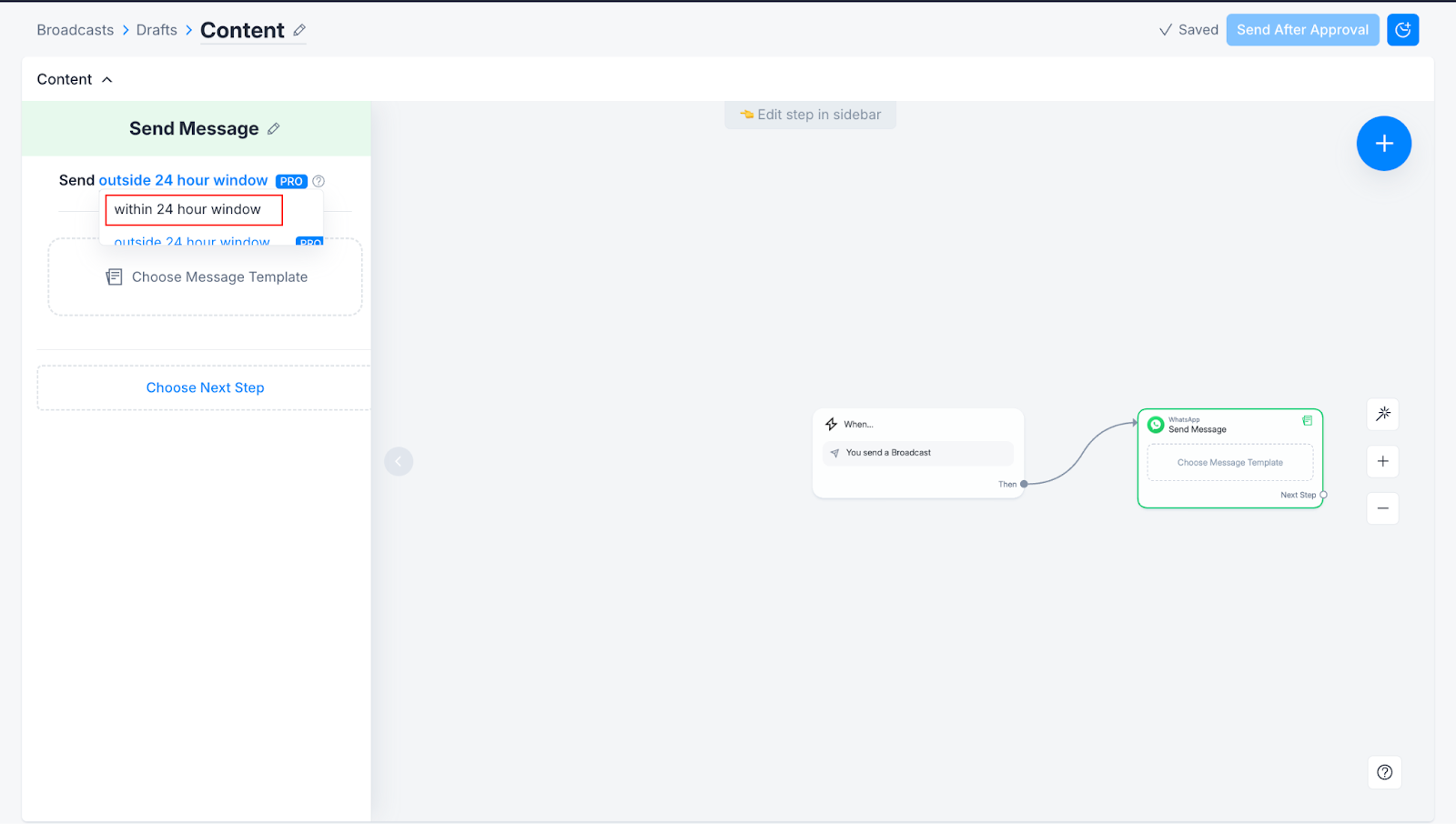Viewport: 1456px width, 824px height.
Task: Click Choose Message Template box in sidebar
Action: pos(206,277)
